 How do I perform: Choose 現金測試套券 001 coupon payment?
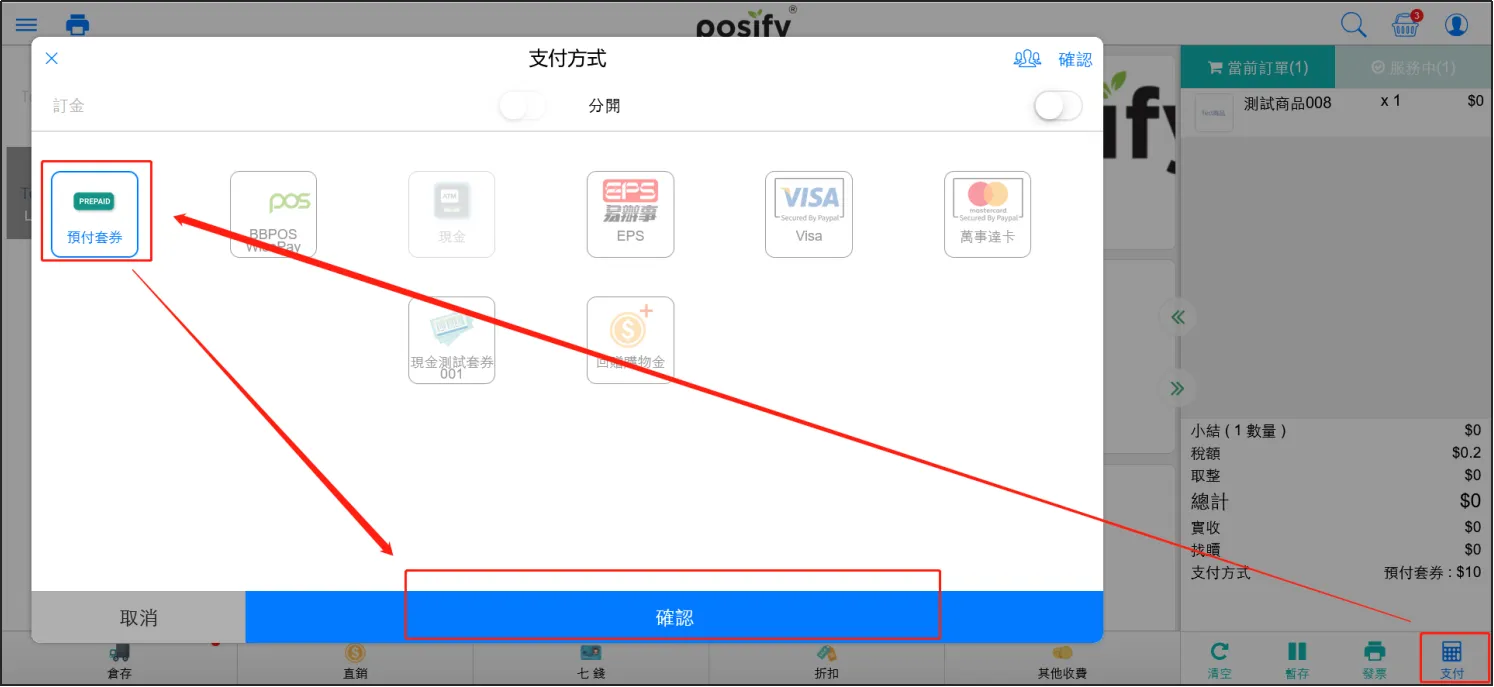(451, 340)
